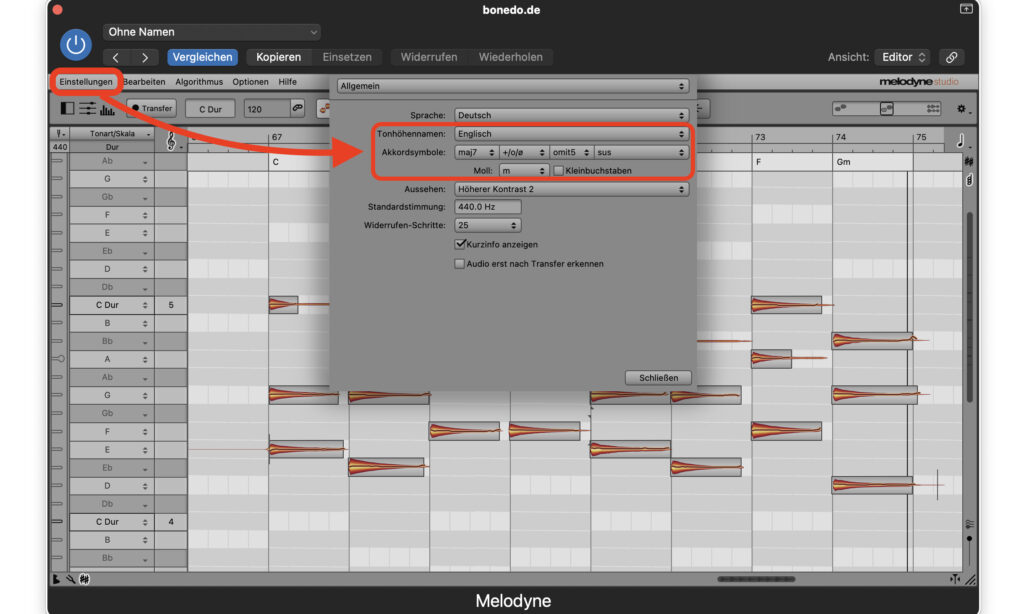Screen dimensions: 1024x614
Task: Open the omit5 chord symbol dropdown
Action: 571,152
